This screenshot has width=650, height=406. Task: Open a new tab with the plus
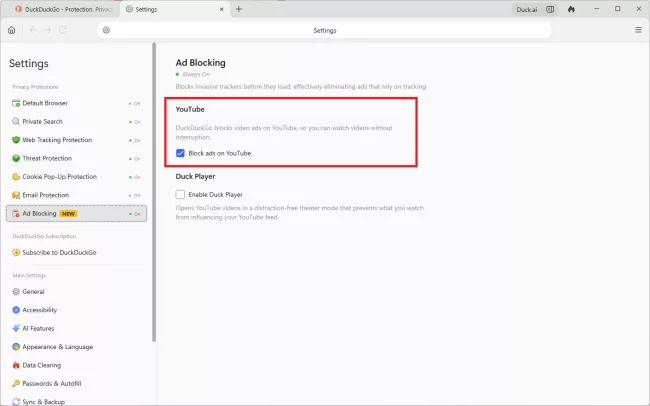coord(239,9)
